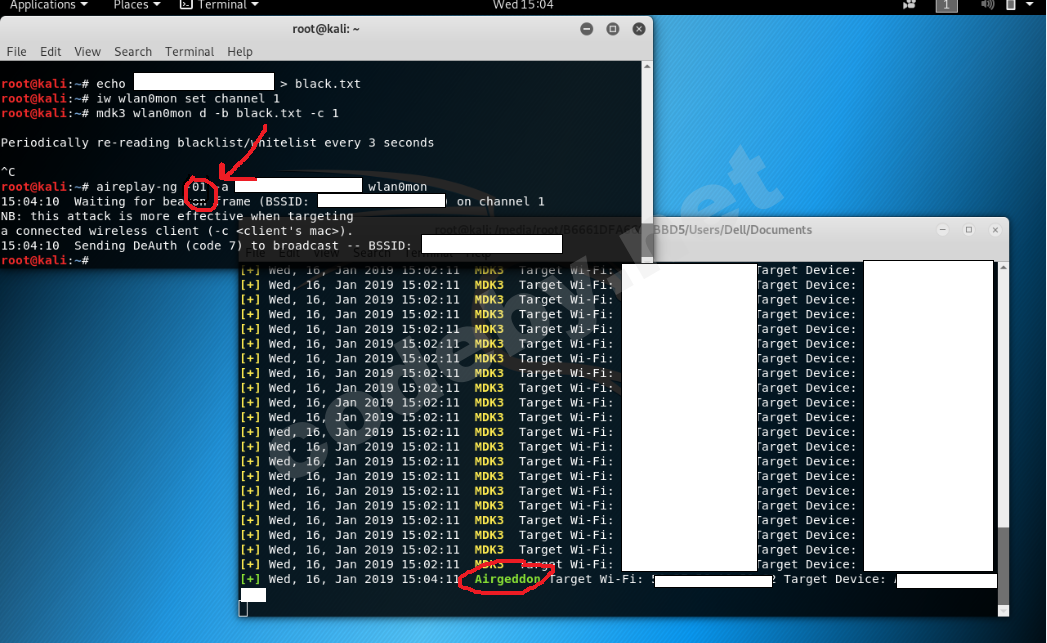The image size is (1047, 643).
Task: Expand the system menu arrow in the top bar
Action: click(1030, 5)
